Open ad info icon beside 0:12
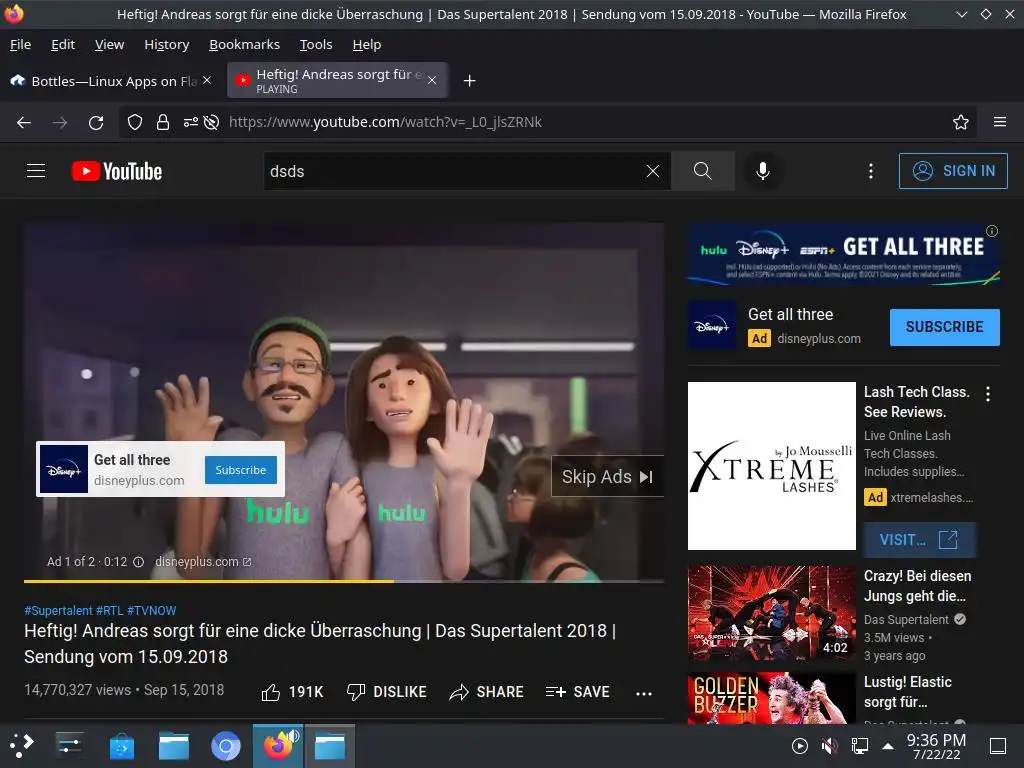1024x768 pixels. 138,562
